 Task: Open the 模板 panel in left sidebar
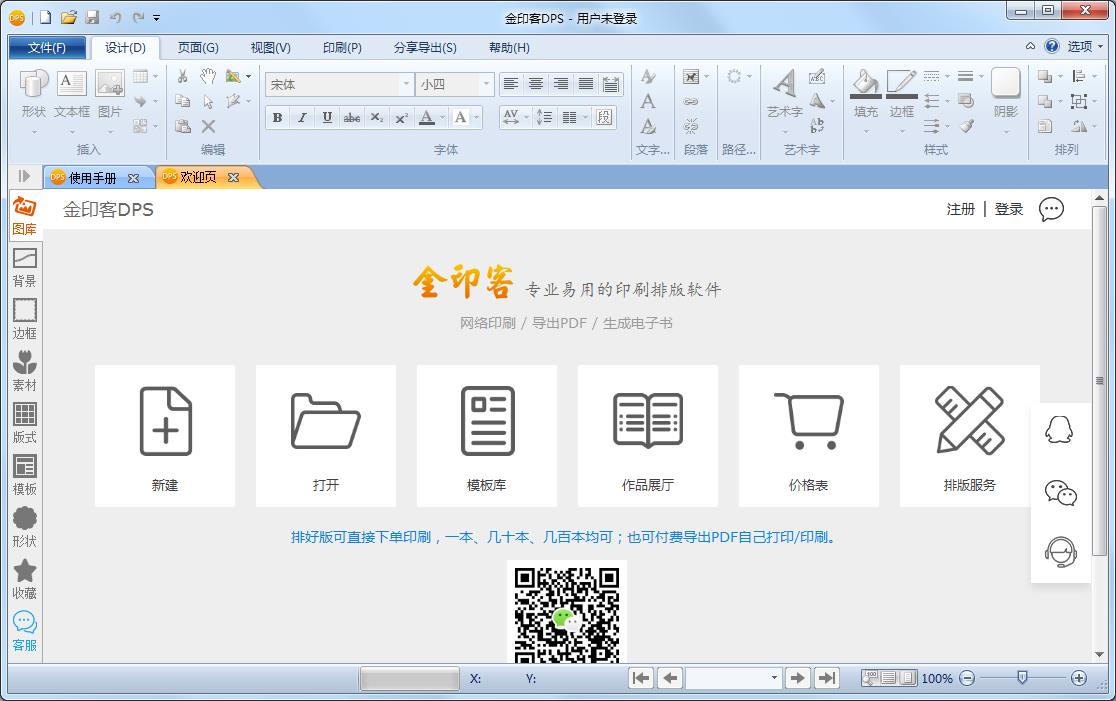24,473
